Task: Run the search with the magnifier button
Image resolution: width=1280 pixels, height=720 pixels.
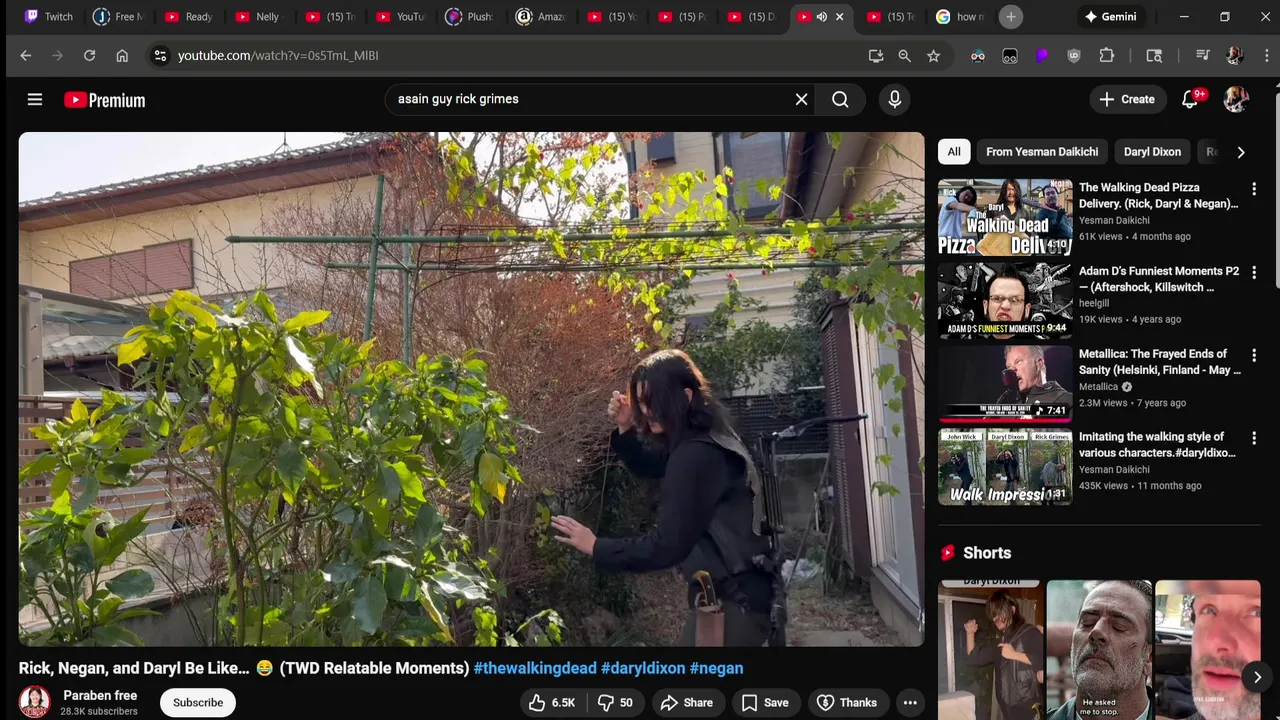Action: pos(840,99)
